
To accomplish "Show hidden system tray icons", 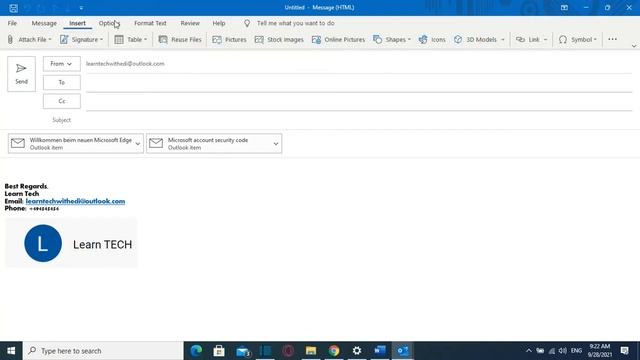I will click(x=529, y=351).
